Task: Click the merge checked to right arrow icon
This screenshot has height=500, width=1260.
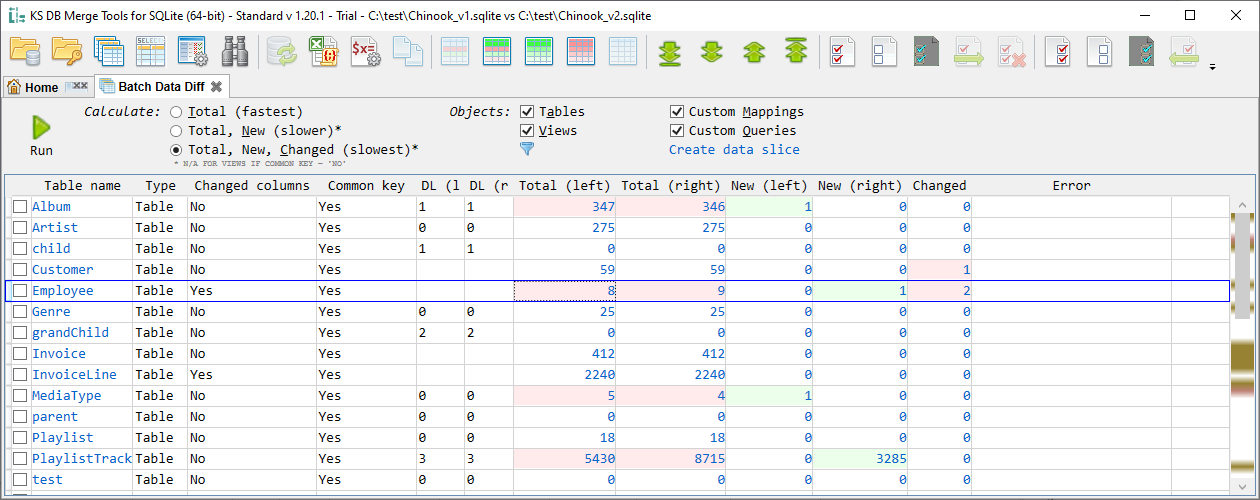Action: pyautogui.click(x=968, y=51)
